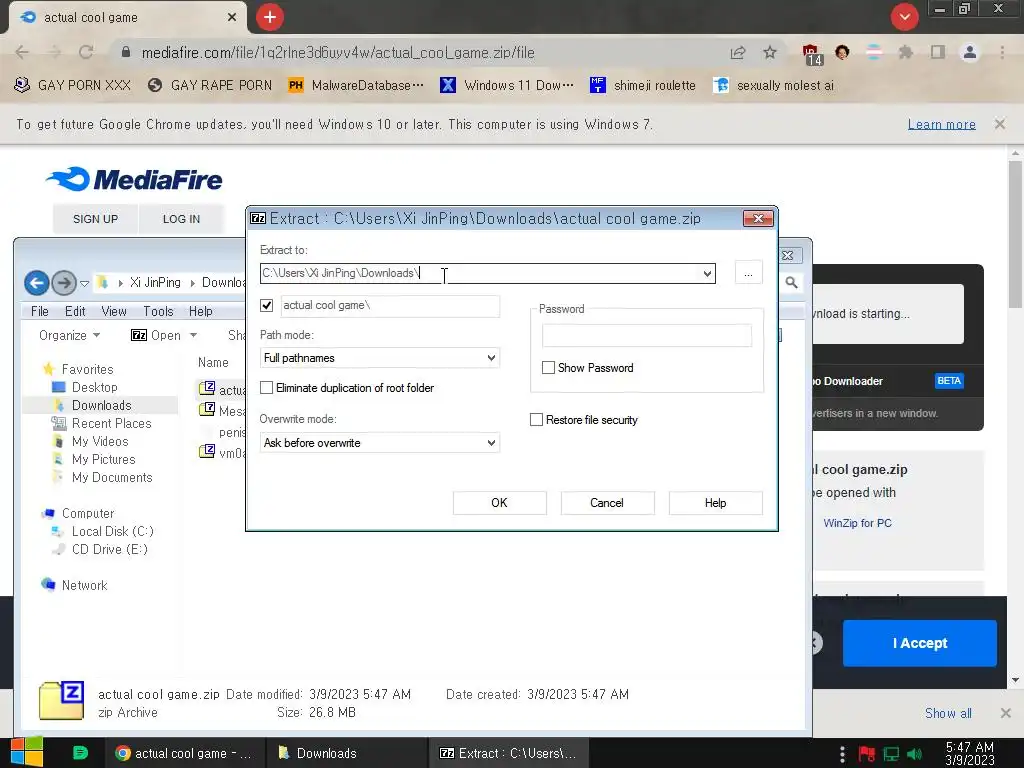The image size is (1024, 768).
Task: Open the Explorer Tools menu
Action: click(158, 312)
